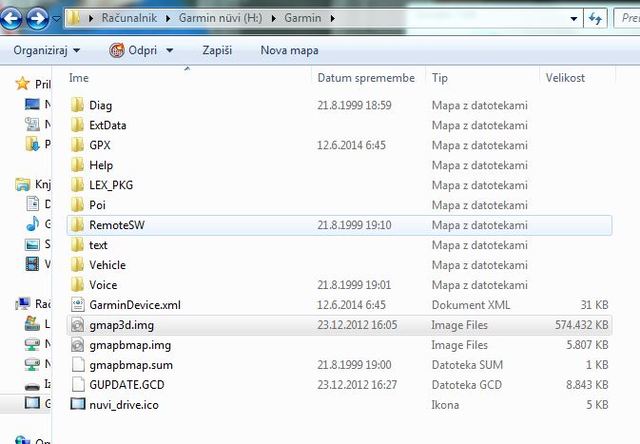The height and width of the screenshot is (444, 640).
Task: Expand arrow after Računalnik breadcrumb
Action: pos(168,18)
